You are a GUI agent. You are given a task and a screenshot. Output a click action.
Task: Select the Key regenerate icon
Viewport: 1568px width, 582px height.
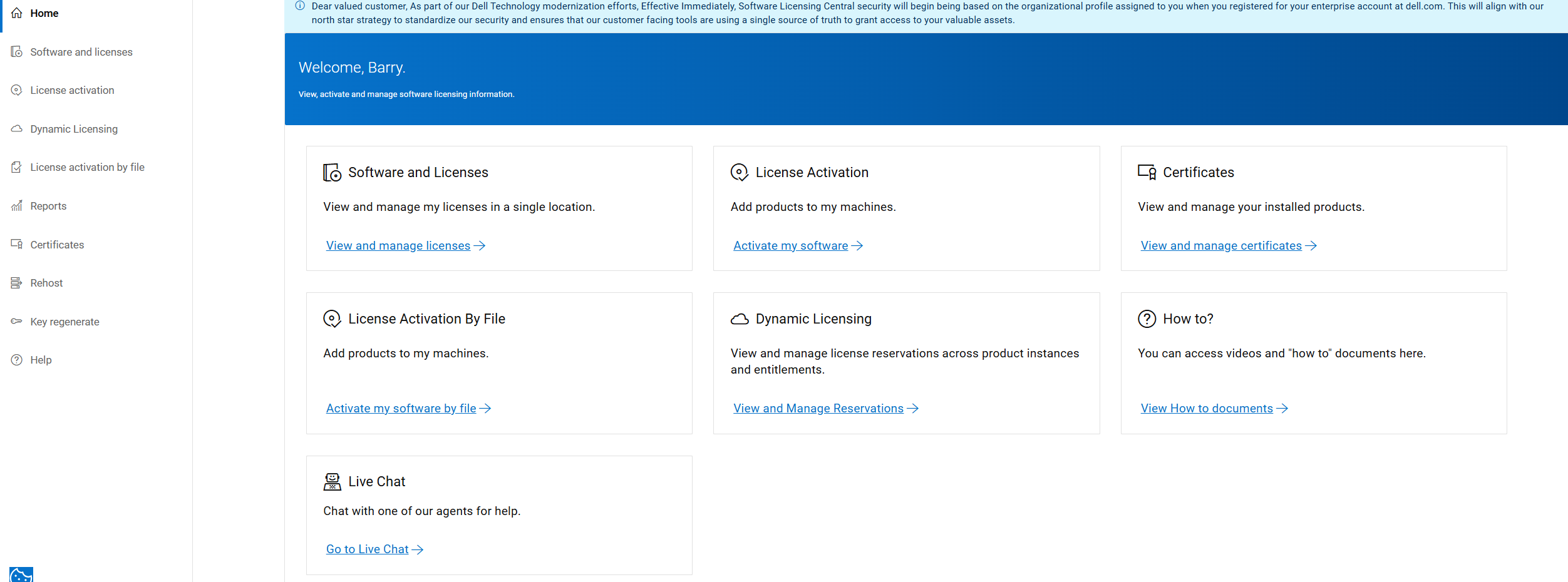(16, 321)
